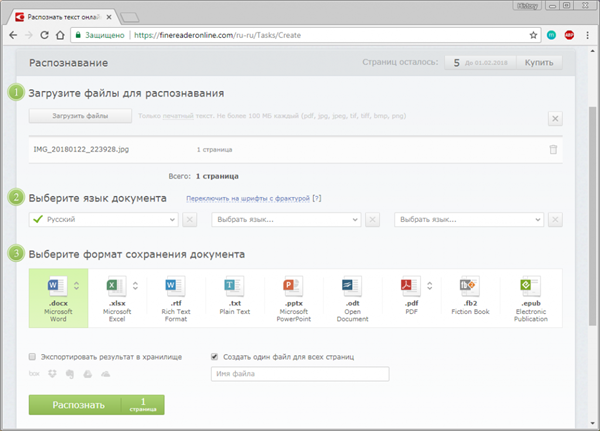Bookmark the page with the star icon

tap(533, 35)
